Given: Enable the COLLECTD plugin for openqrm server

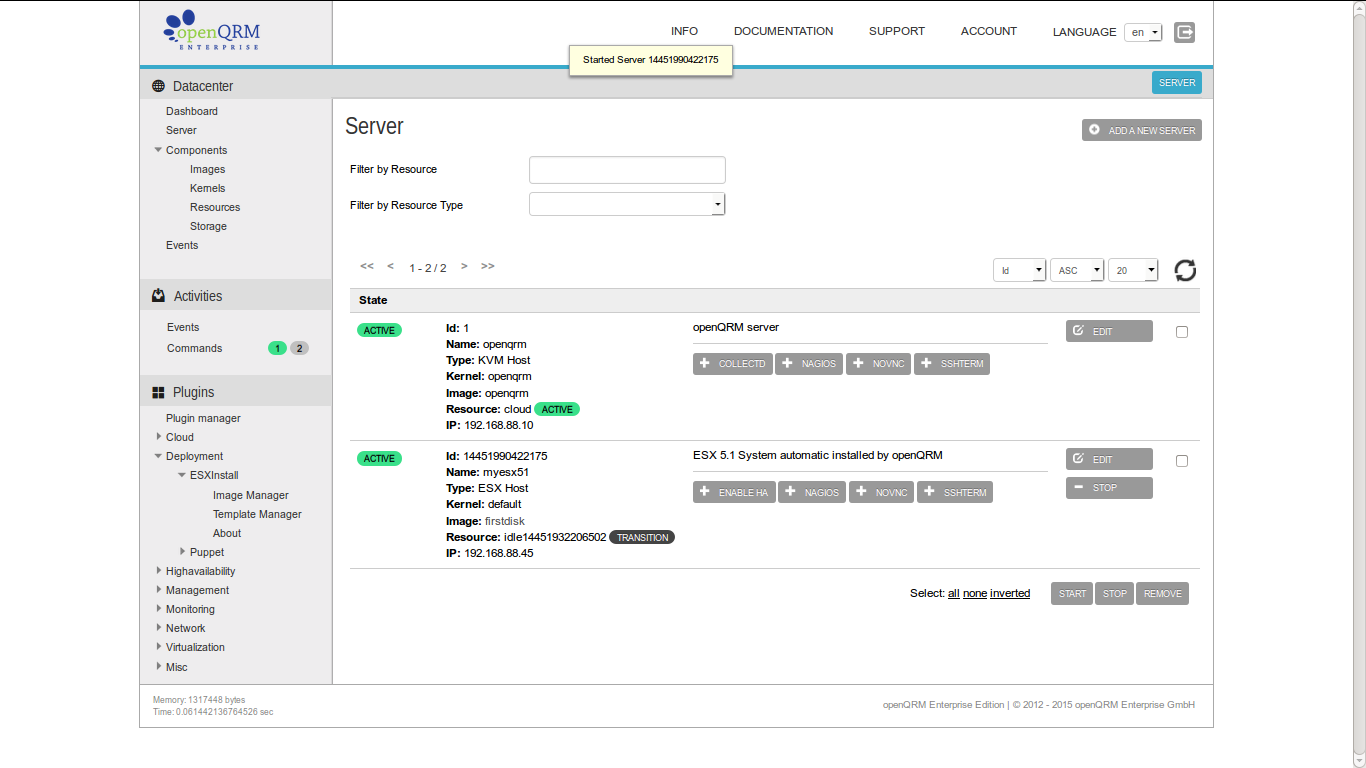Looking at the screenshot, I should 732,364.
